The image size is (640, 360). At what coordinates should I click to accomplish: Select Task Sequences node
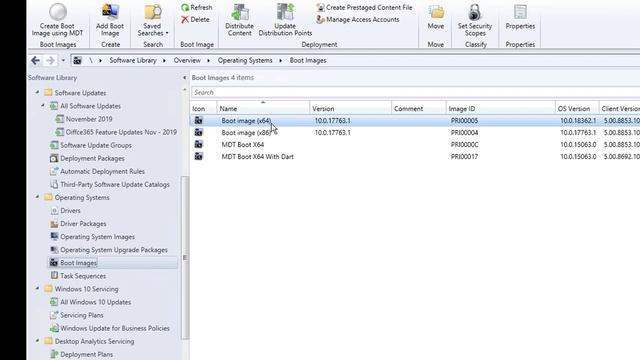pyautogui.click(x=83, y=276)
